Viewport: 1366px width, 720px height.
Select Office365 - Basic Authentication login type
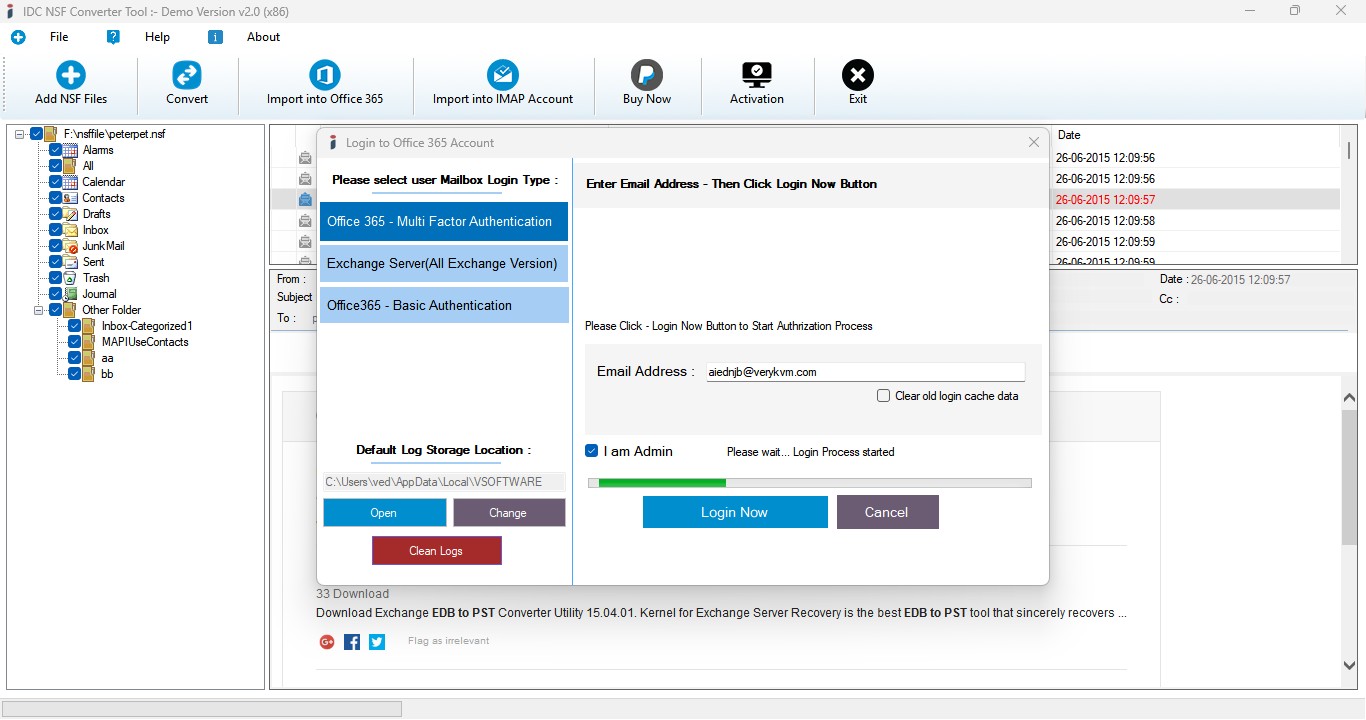[x=444, y=305]
